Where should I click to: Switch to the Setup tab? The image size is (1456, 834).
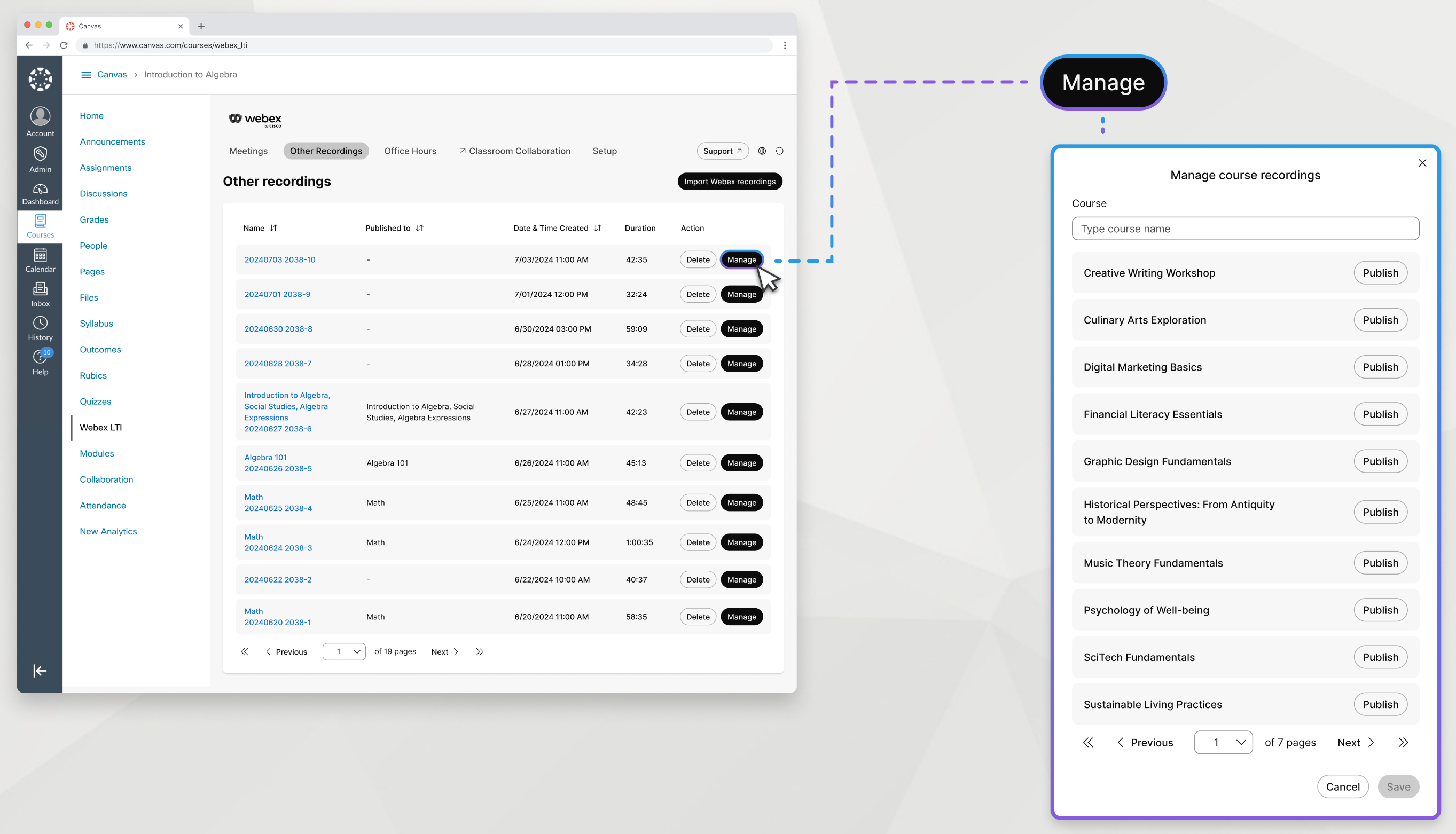603,151
